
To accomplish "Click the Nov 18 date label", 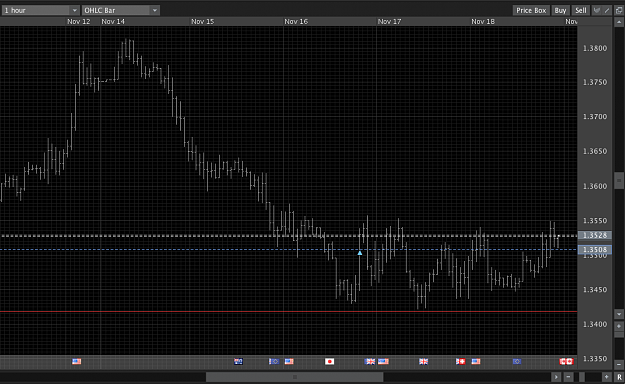I will pyautogui.click(x=483, y=22).
